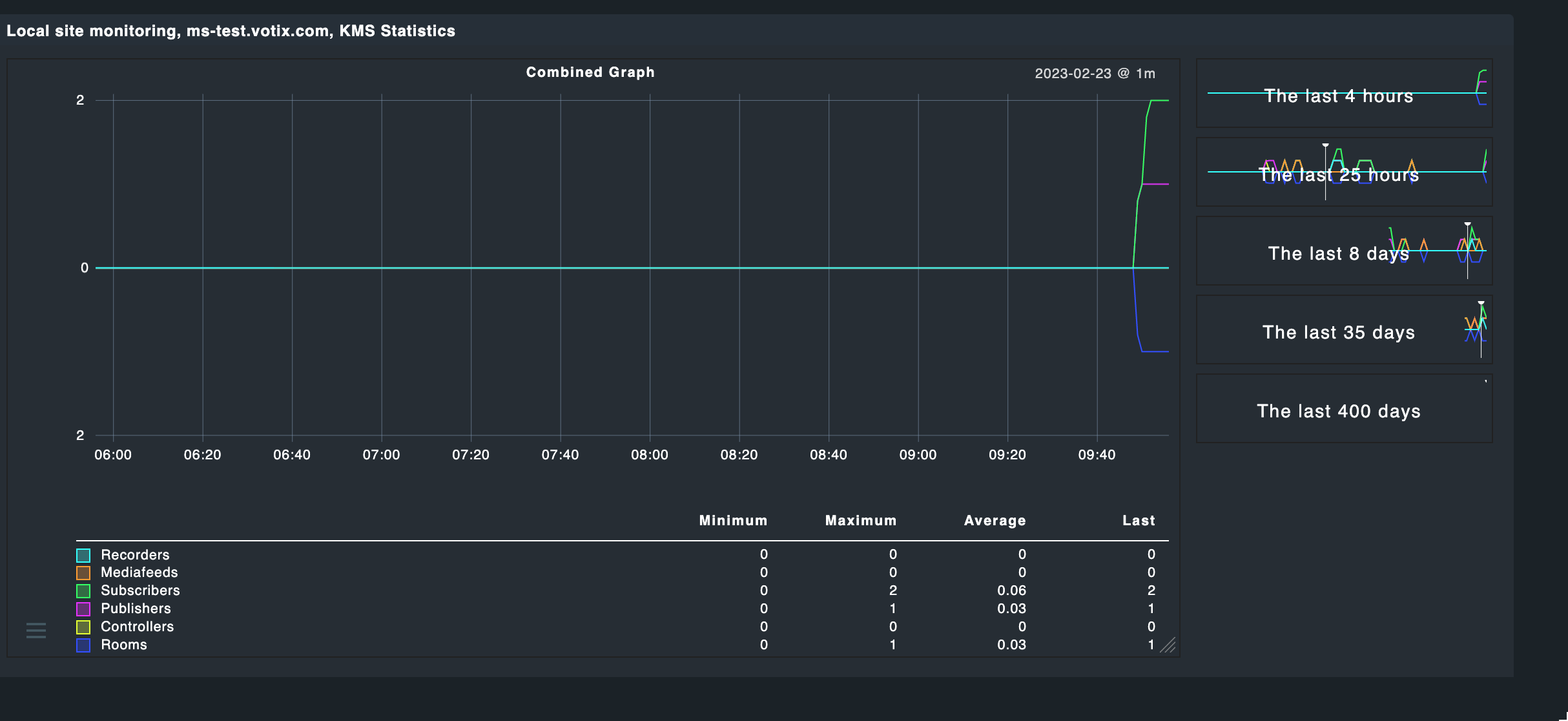Image resolution: width=1568 pixels, height=721 pixels.
Task: Toggle the Recorders cyan legend box
Action: point(83,556)
